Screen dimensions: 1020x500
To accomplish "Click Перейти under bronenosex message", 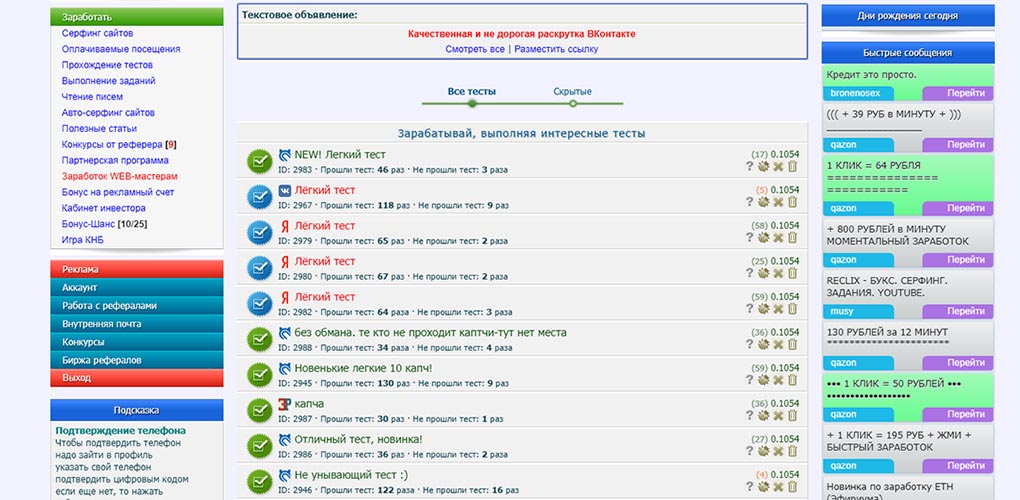I will point(958,93).
